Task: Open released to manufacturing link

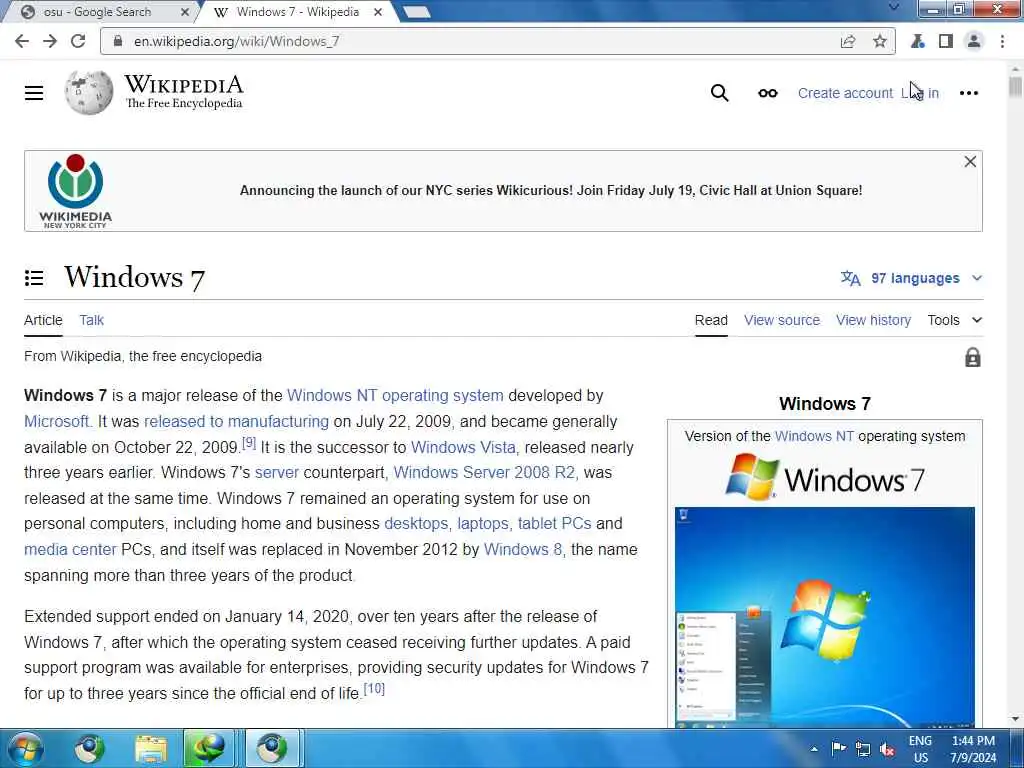Action: pos(236,421)
